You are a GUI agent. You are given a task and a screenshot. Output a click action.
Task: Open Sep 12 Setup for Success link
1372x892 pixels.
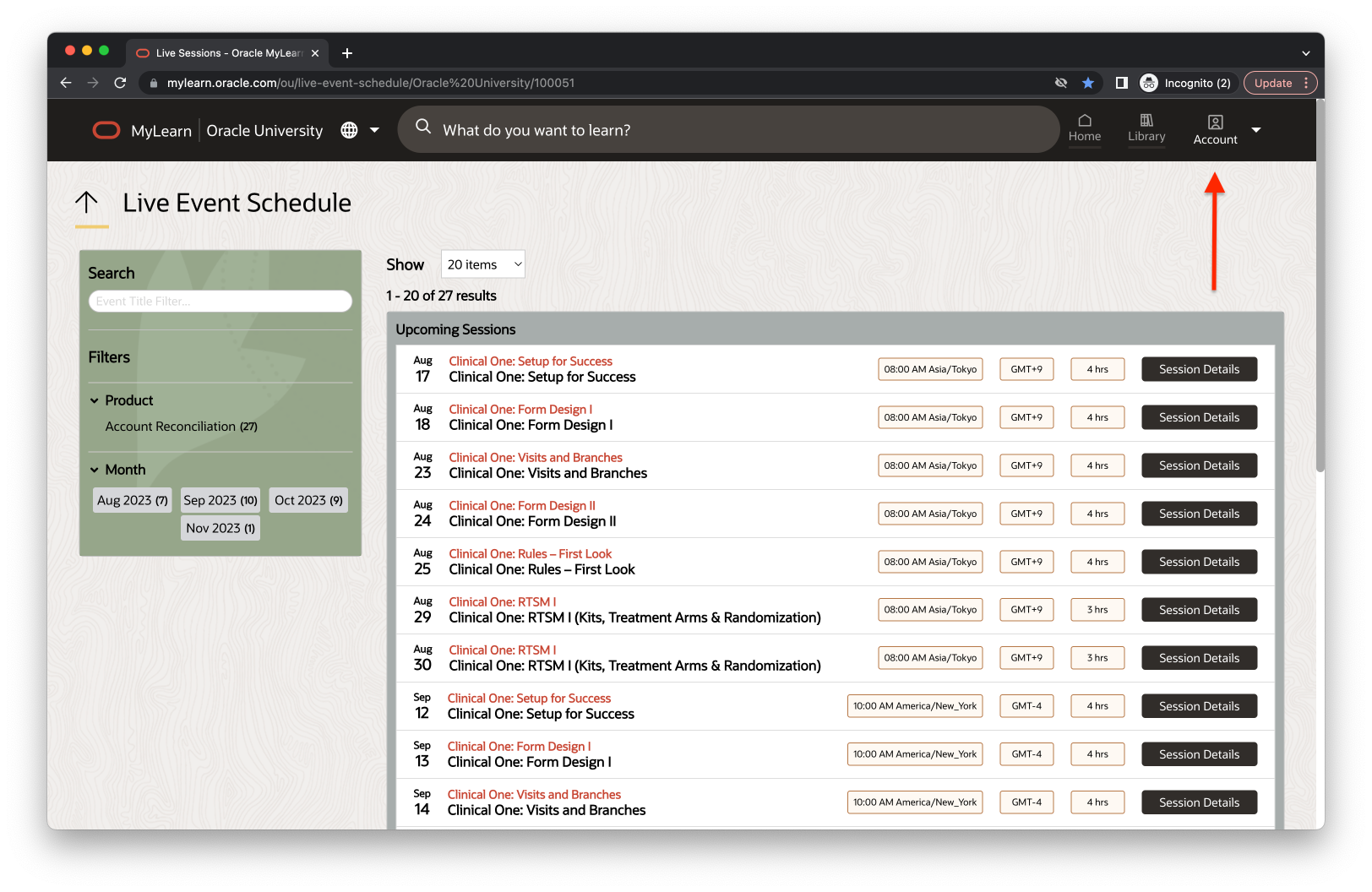coord(529,699)
